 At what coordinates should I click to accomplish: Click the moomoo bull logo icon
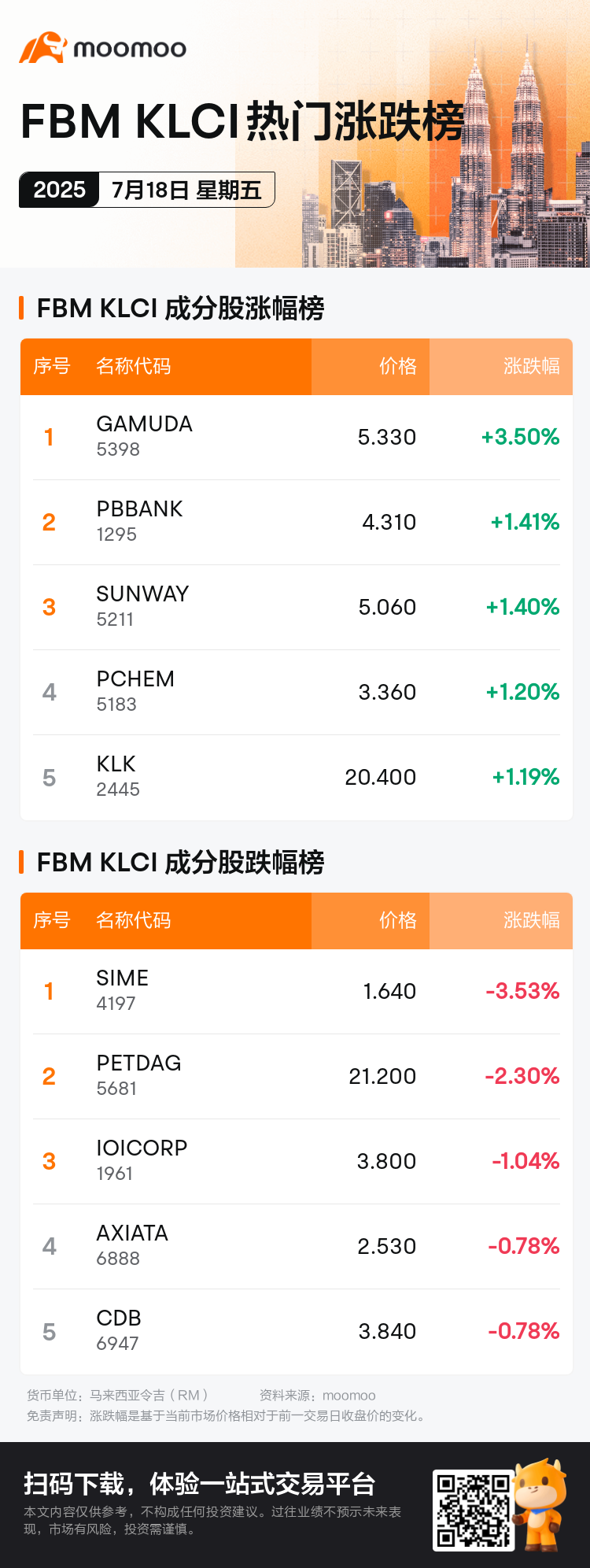tap(42, 48)
